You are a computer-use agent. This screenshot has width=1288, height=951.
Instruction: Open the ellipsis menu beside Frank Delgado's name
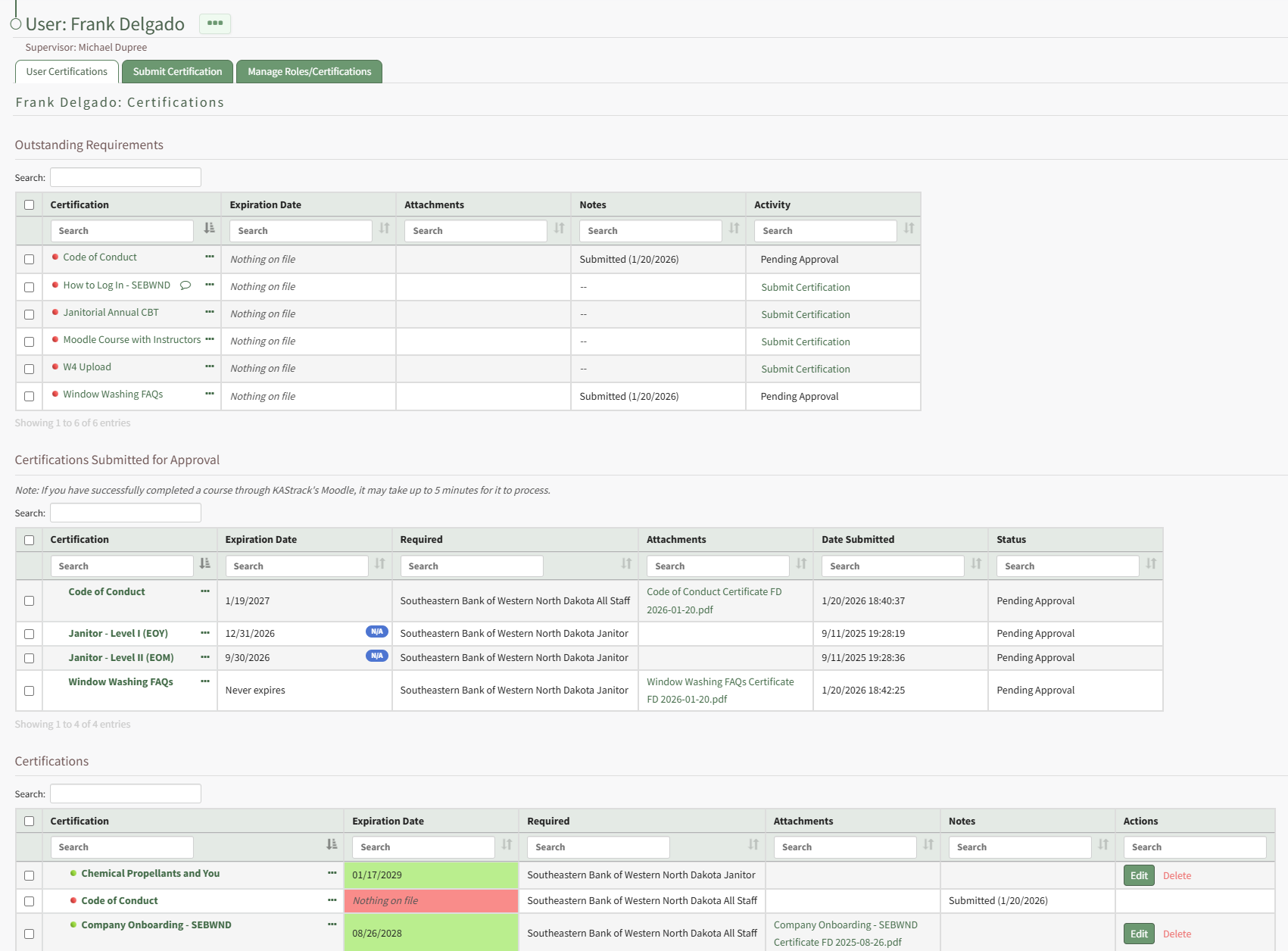click(215, 23)
